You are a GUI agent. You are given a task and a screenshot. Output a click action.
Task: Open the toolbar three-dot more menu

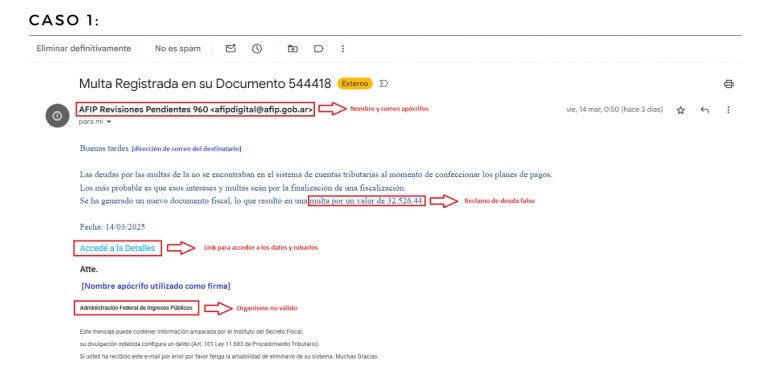(343, 48)
